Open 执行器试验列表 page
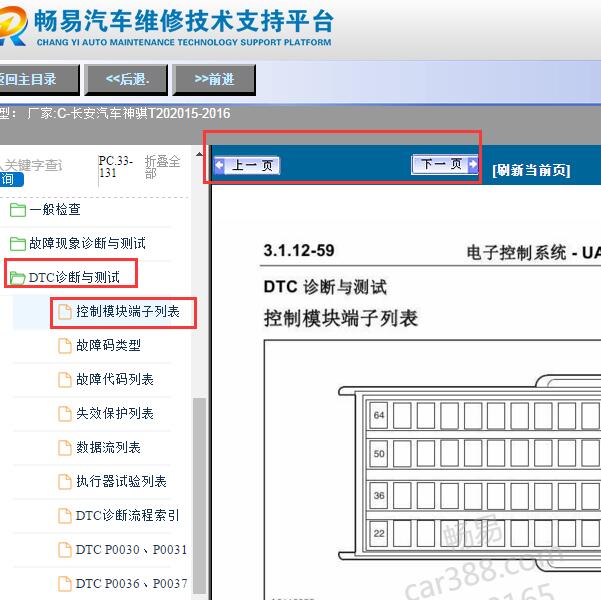This screenshot has width=601, height=600. [x=121, y=481]
